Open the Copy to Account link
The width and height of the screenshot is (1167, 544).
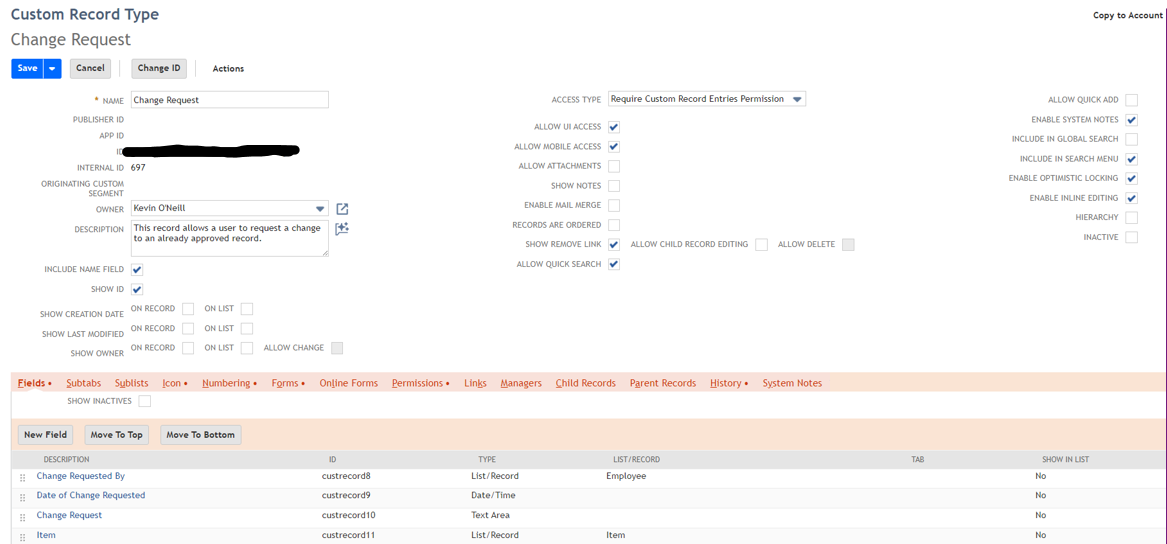click(x=1127, y=16)
